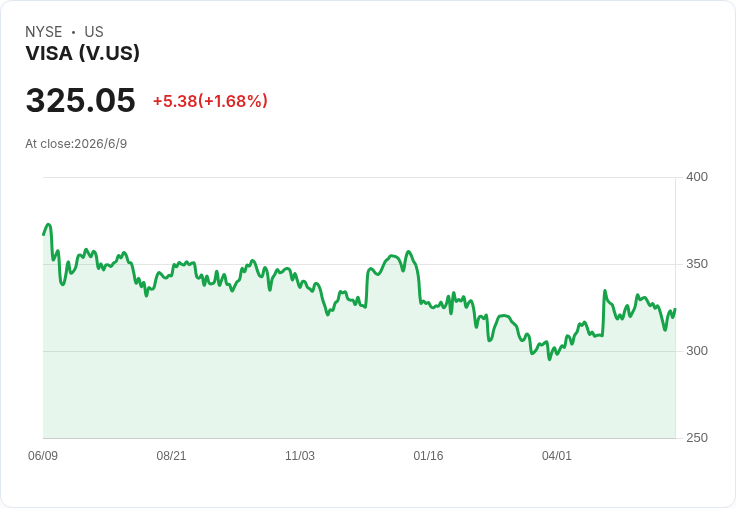Click the 300 y-axis price label
The image size is (736, 508).
point(697,351)
